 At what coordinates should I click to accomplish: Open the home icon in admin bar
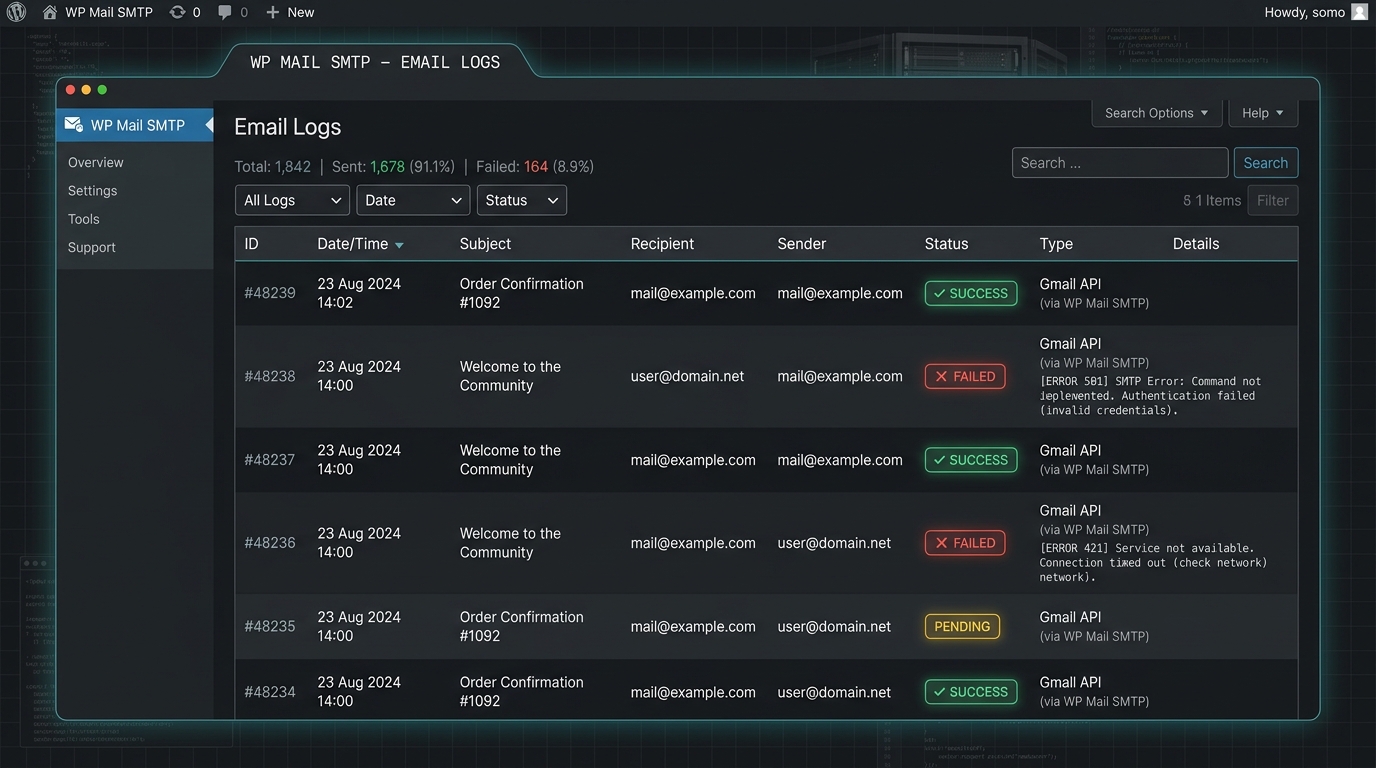pyautogui.click(x=49, y=12)
